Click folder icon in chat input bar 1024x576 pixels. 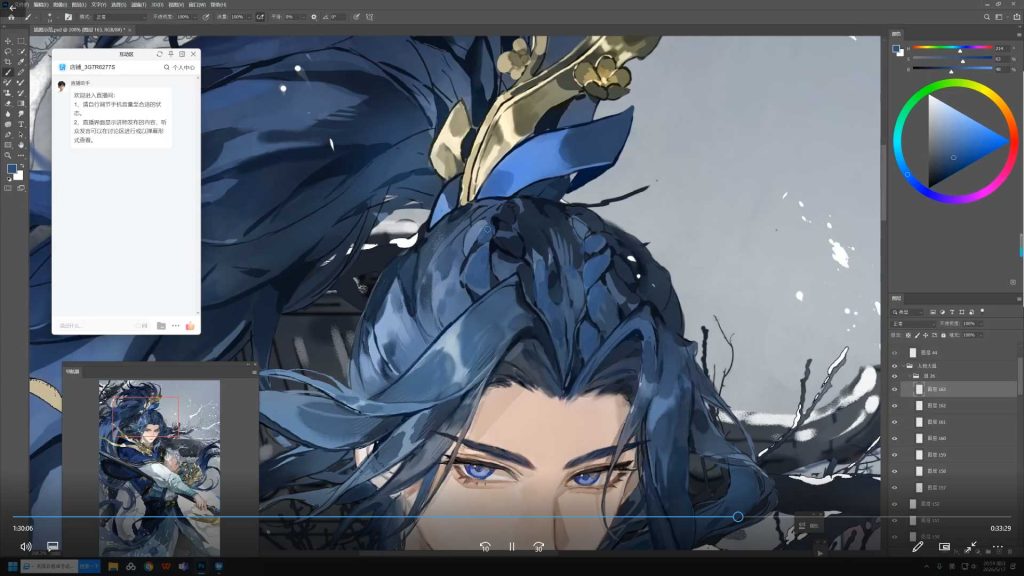click(161, 326)
